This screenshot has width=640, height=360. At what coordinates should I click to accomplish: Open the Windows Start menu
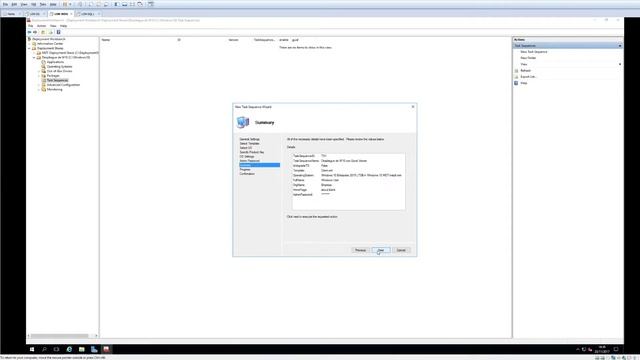coord(32,349)
